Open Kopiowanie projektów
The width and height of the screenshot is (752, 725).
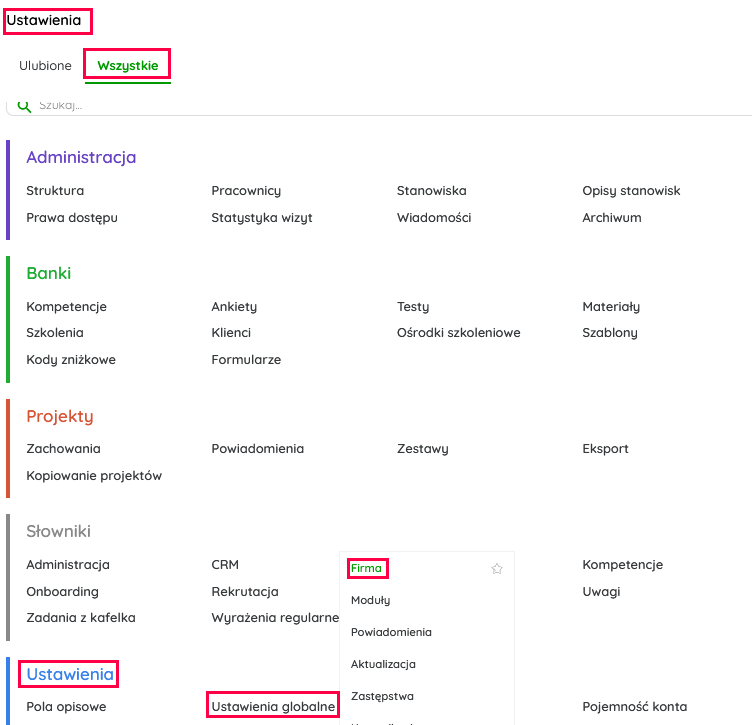point(94,476)
